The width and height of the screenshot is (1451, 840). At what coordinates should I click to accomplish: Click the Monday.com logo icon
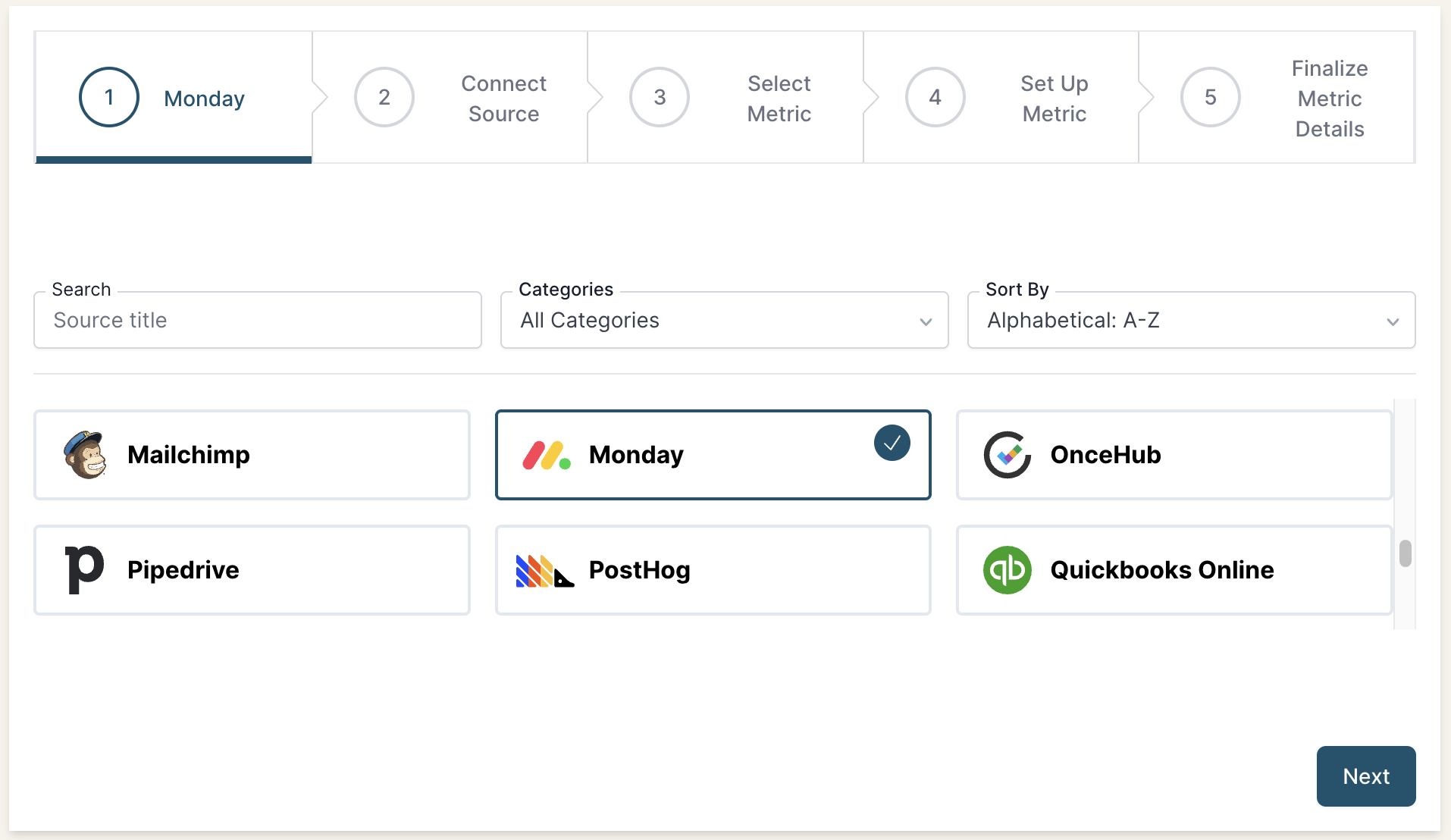(544, 455)
